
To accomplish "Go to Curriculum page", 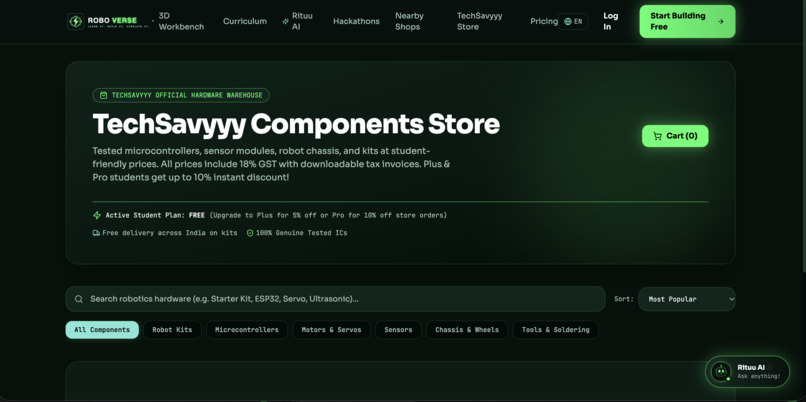I will pos(245,22).
